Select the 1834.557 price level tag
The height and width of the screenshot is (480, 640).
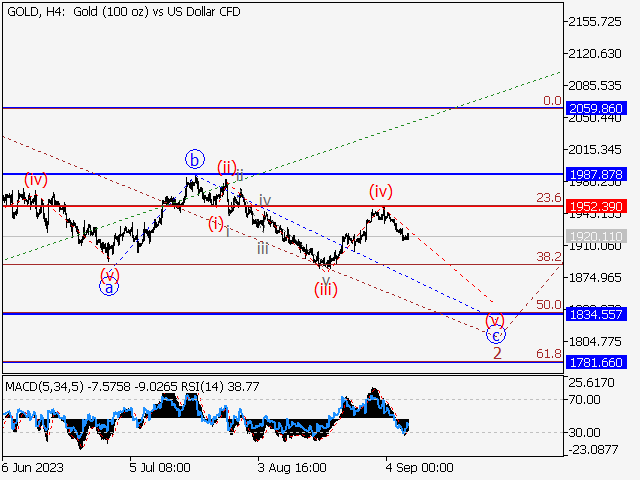595,314
